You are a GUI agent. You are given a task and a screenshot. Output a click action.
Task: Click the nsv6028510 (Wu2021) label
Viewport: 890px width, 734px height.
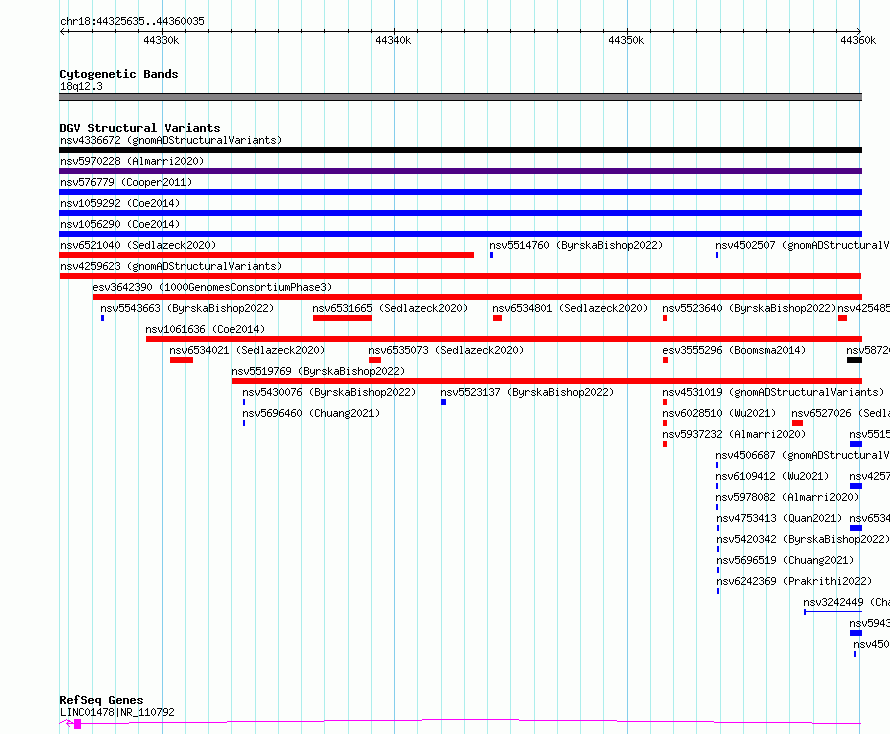[x=719, y=413]
